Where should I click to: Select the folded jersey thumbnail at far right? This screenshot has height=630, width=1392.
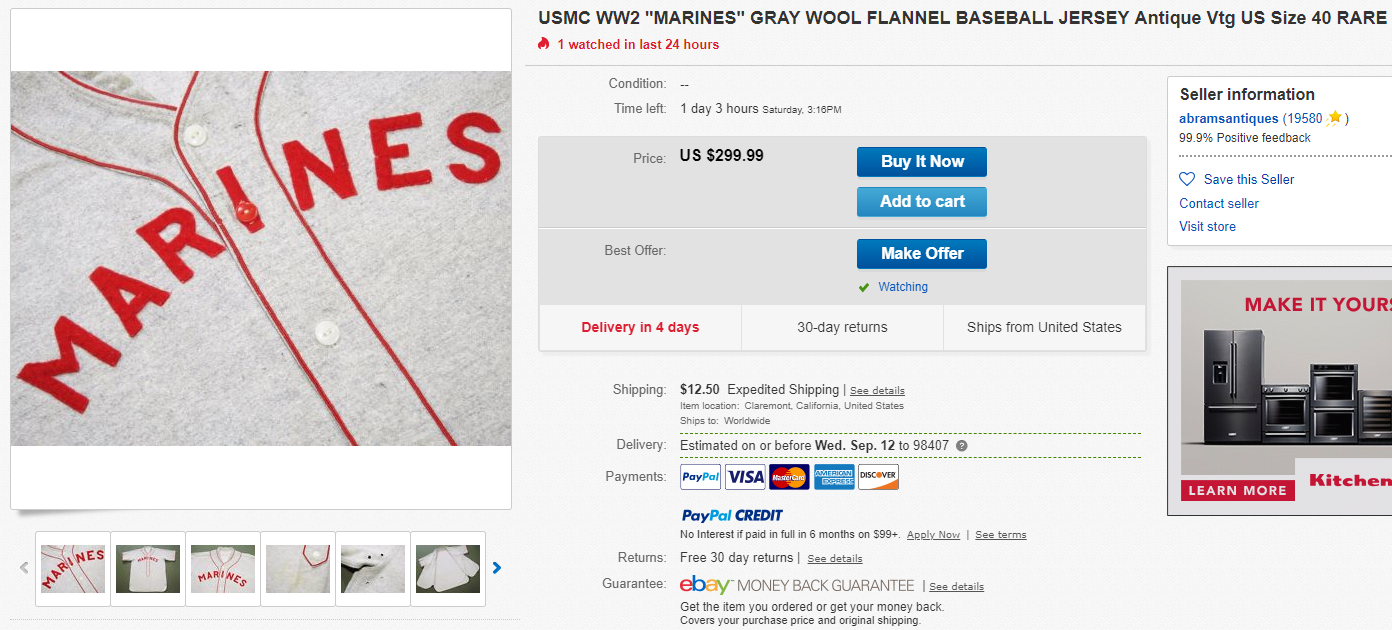pyautogui.click(x=448, y=568)
